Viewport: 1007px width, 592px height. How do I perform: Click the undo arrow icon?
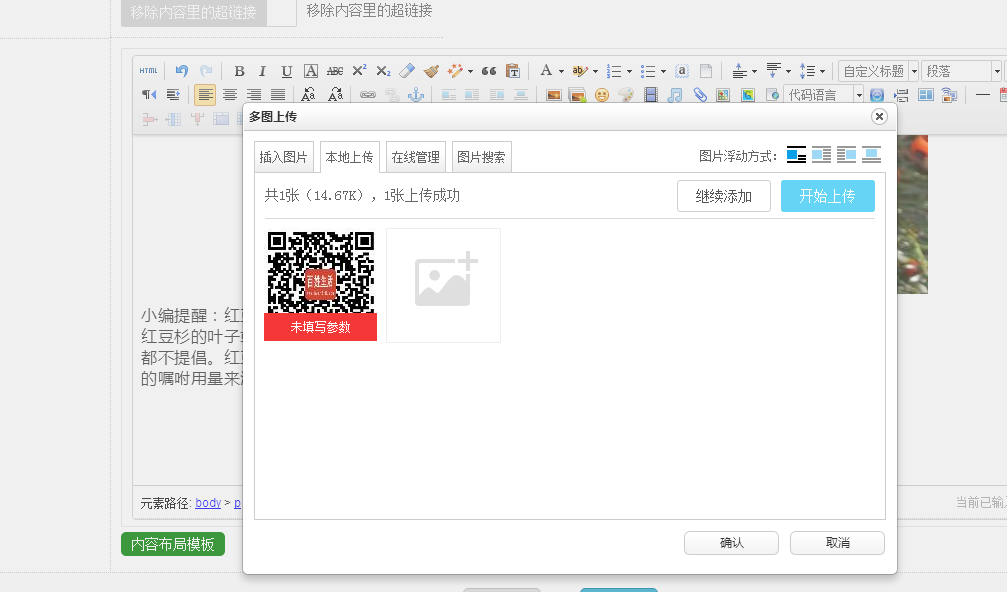(x=182, y=71)
